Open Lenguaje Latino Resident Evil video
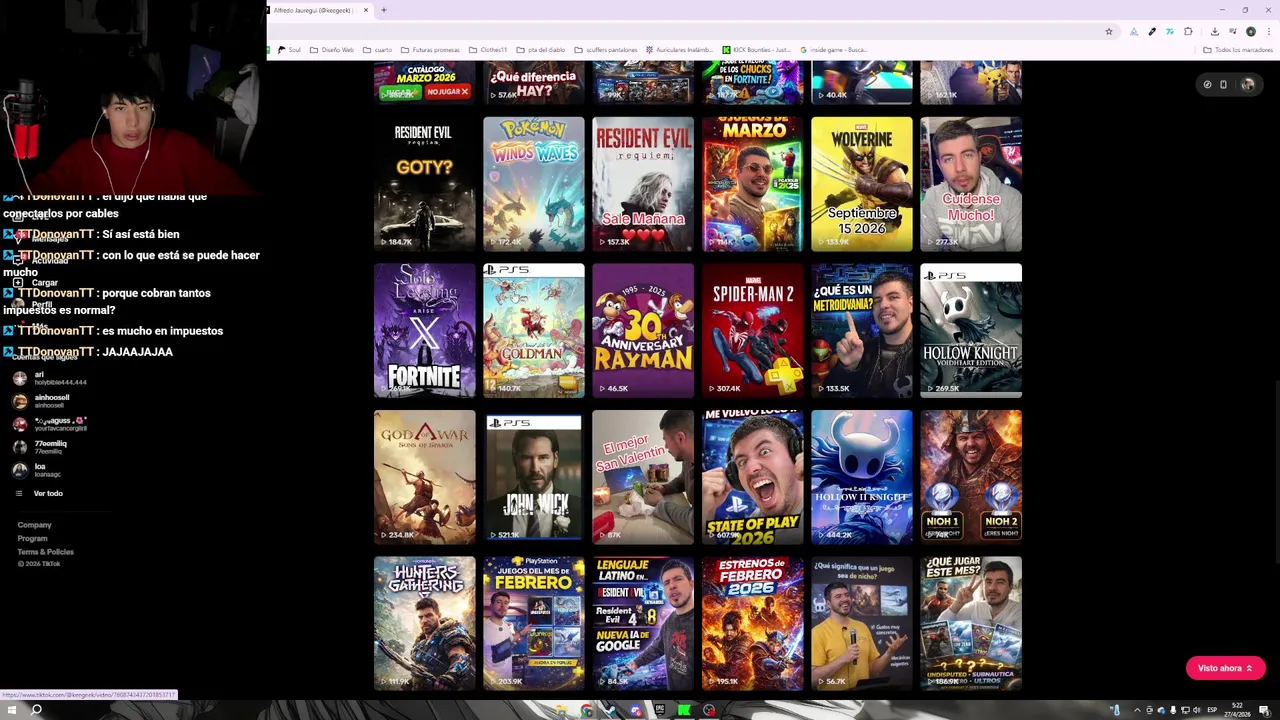 point(643,624)
